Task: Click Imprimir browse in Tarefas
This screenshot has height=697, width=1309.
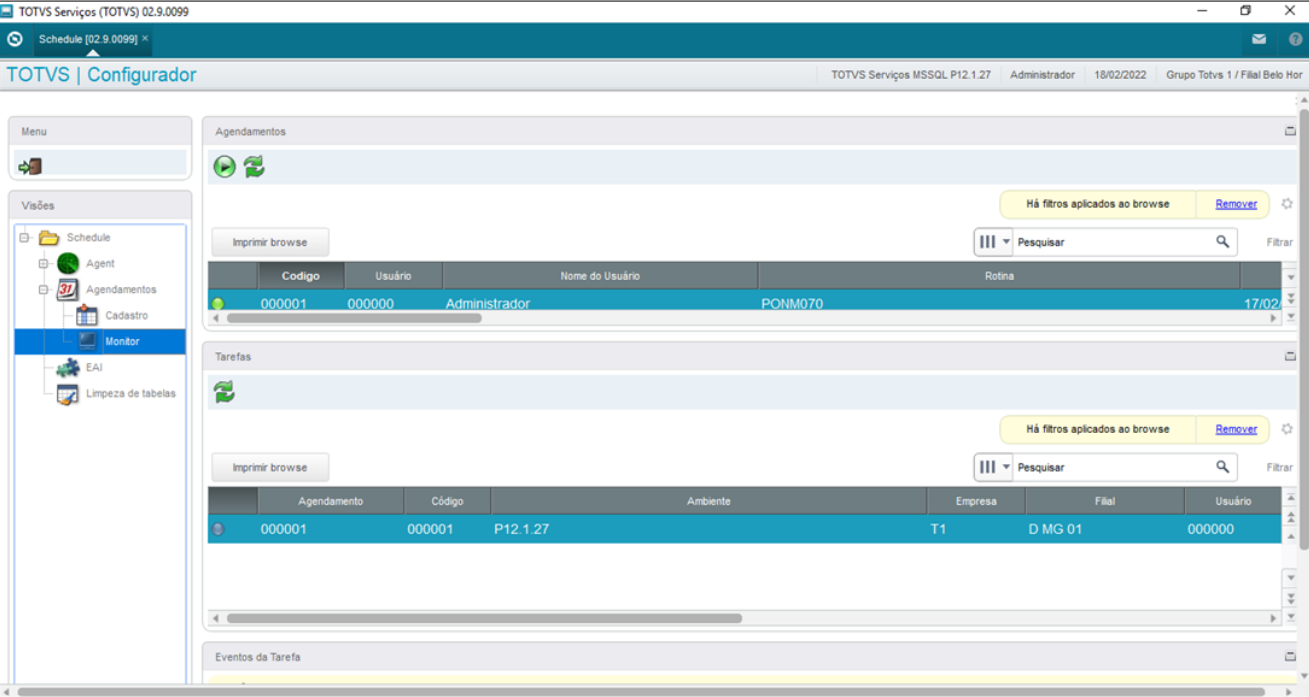Action: pos(270,467)
